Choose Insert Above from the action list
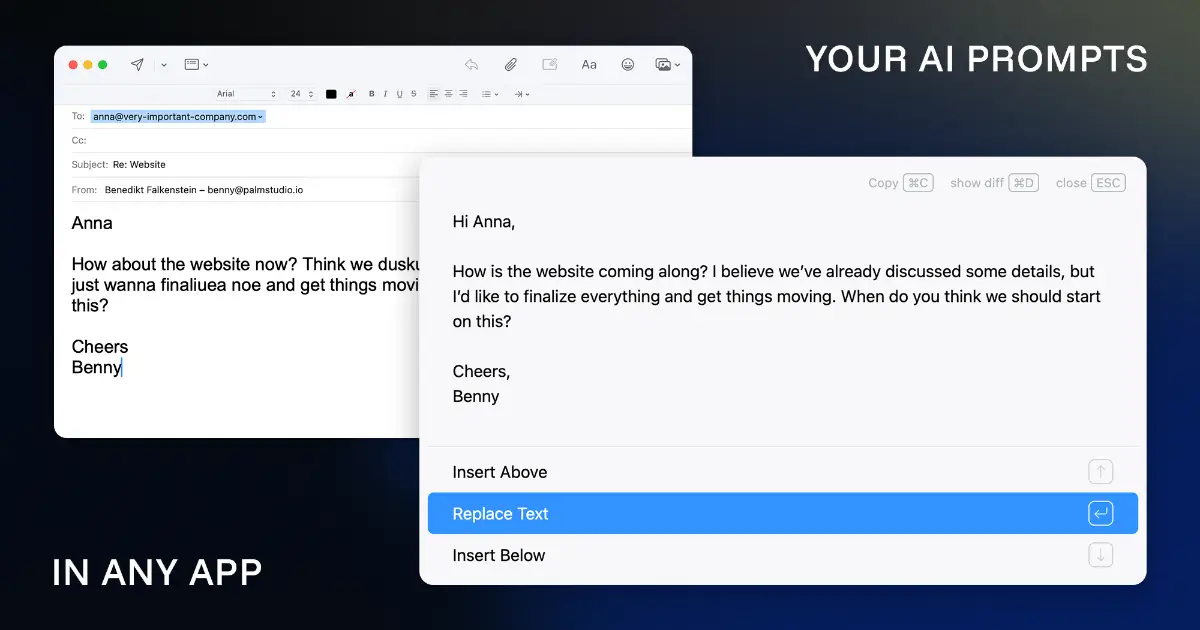This screenshot has height=630, width=1200. [782, 472]
